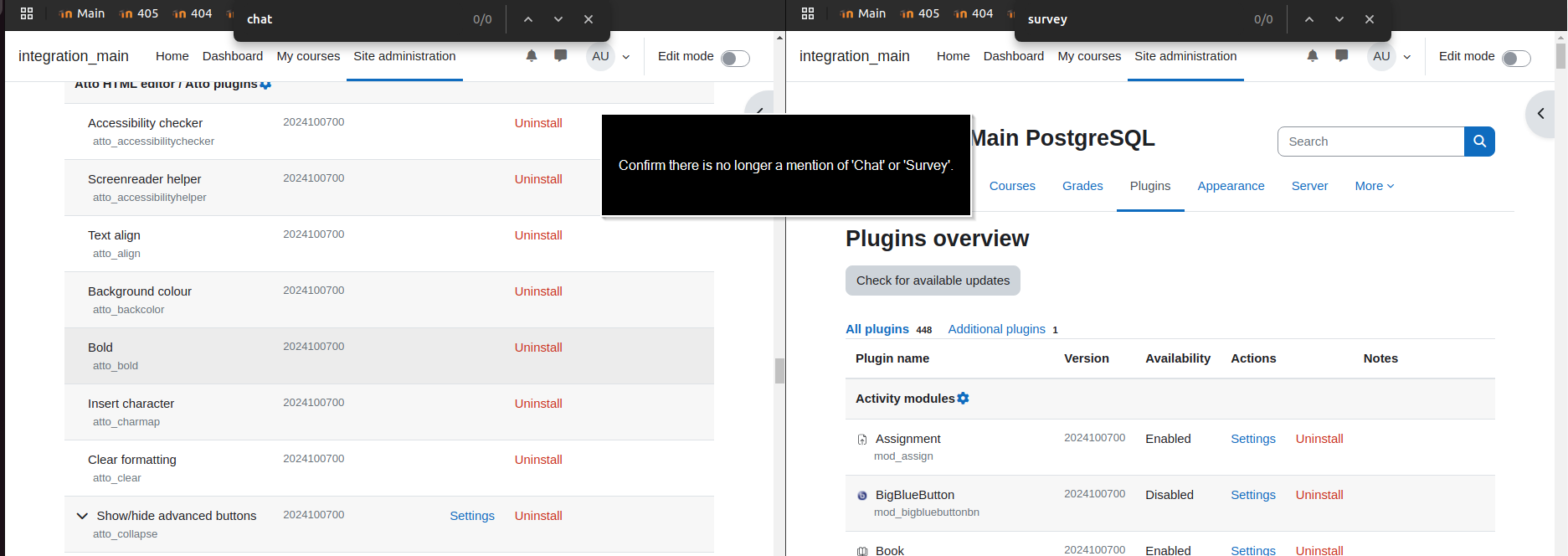
Task: Click AU user avatar in left window
Action: tap(600, 56)
